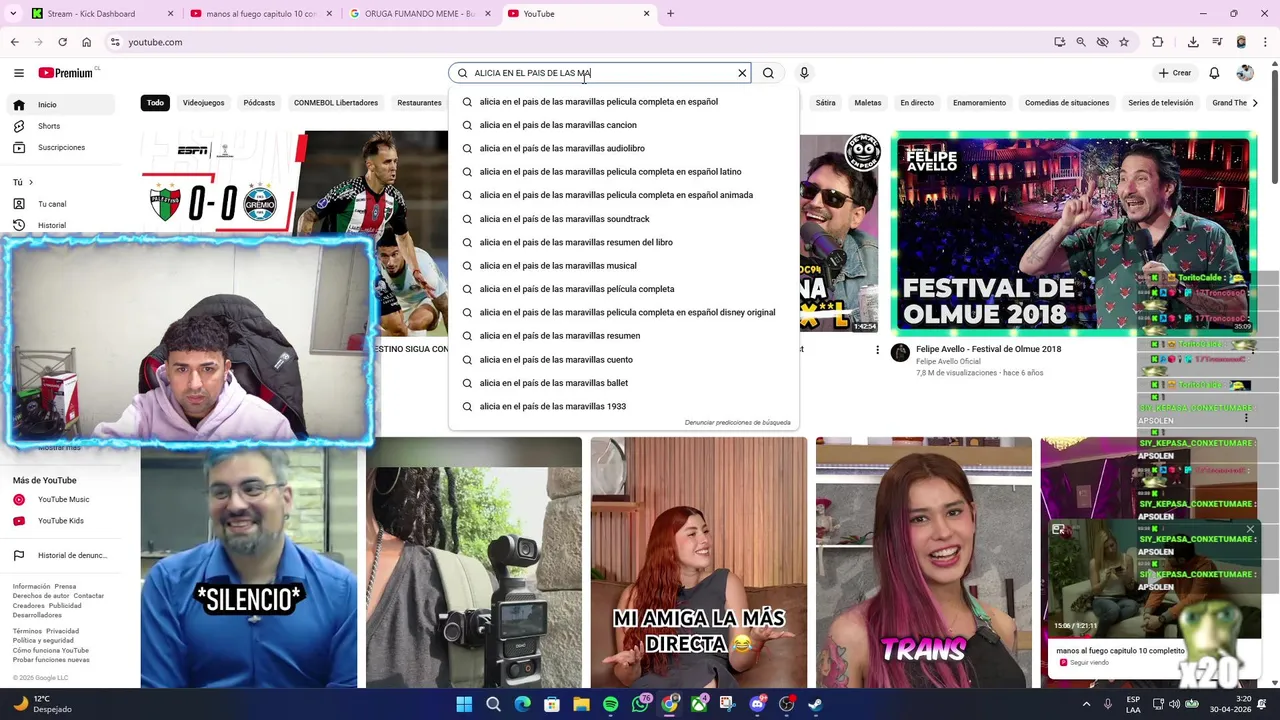This screenshot has width=1280, height=720.
Task: Open the YouTube account avatar menu
Action: (1245, 73)
